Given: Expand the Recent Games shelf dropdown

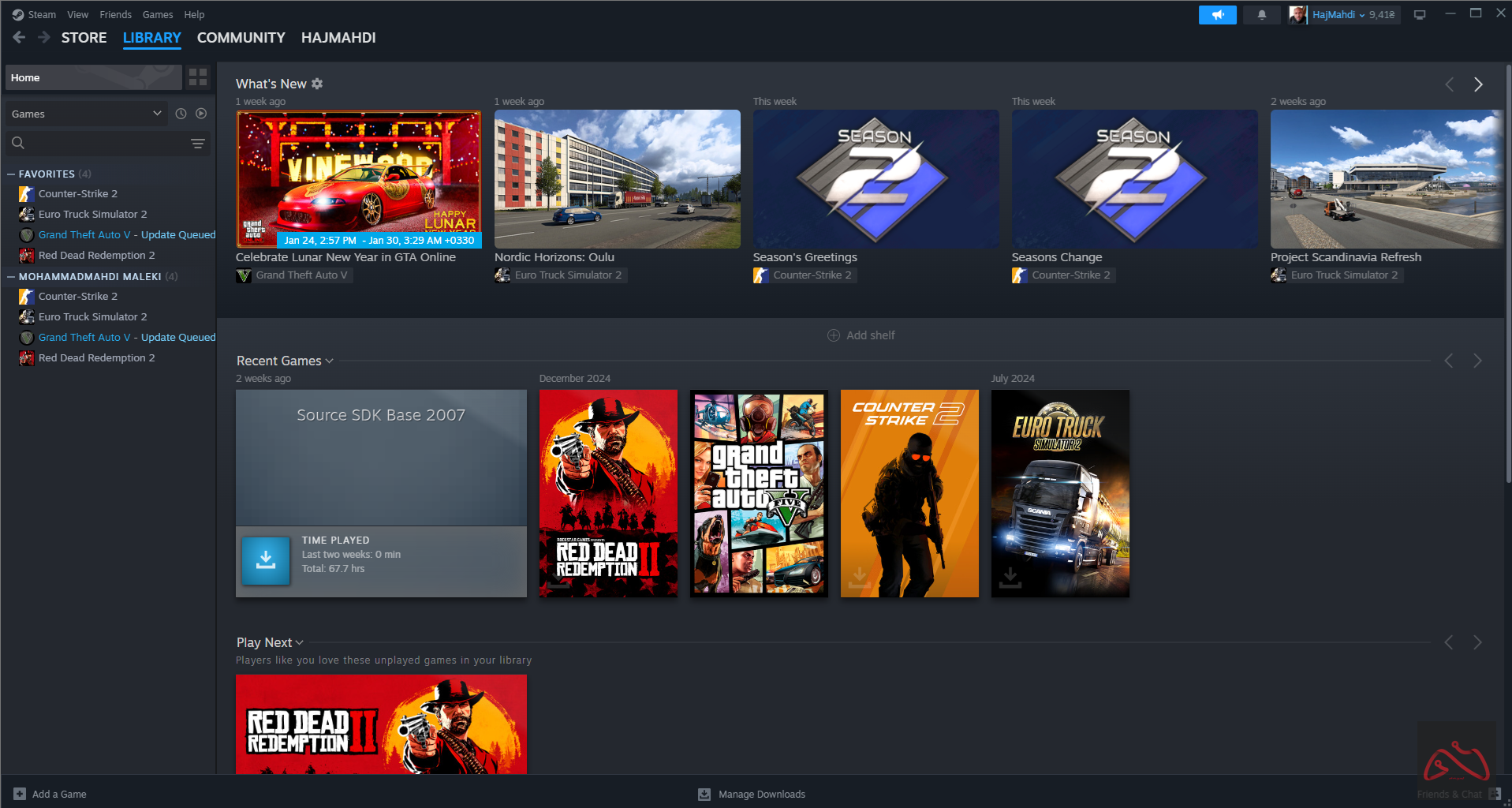Looking at the screenshot, I should pyautogui.click(x=329, y=361).
